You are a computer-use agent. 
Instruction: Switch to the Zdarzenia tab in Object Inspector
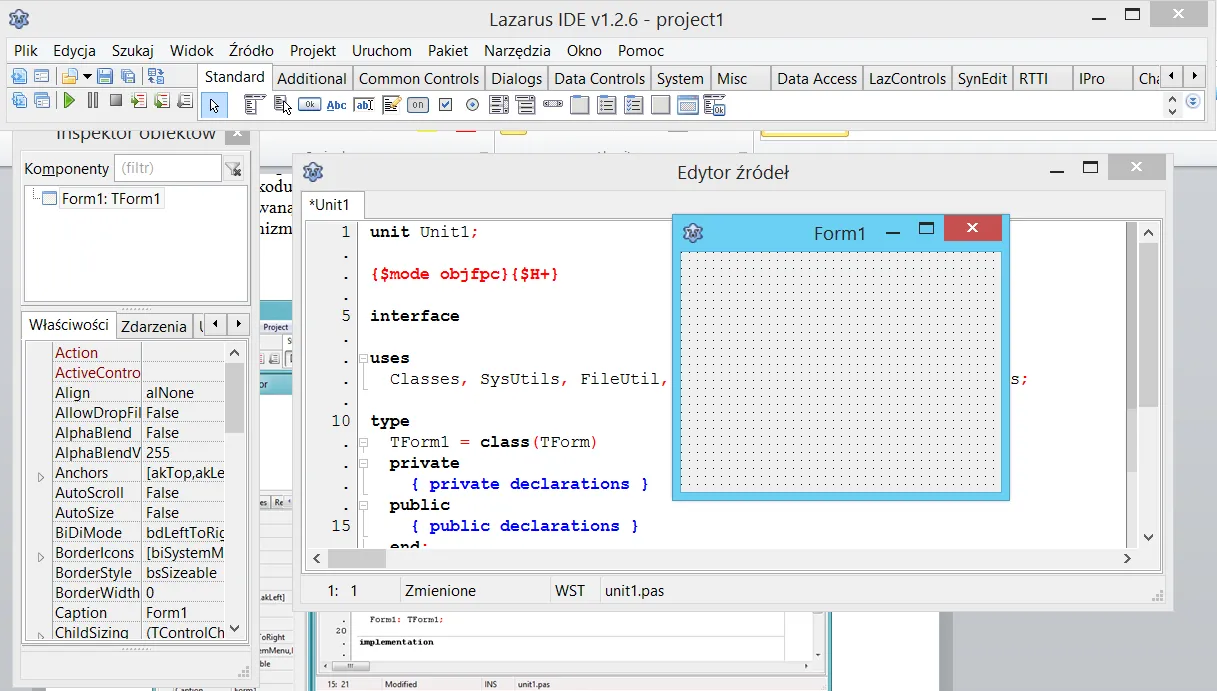[154, 326]
